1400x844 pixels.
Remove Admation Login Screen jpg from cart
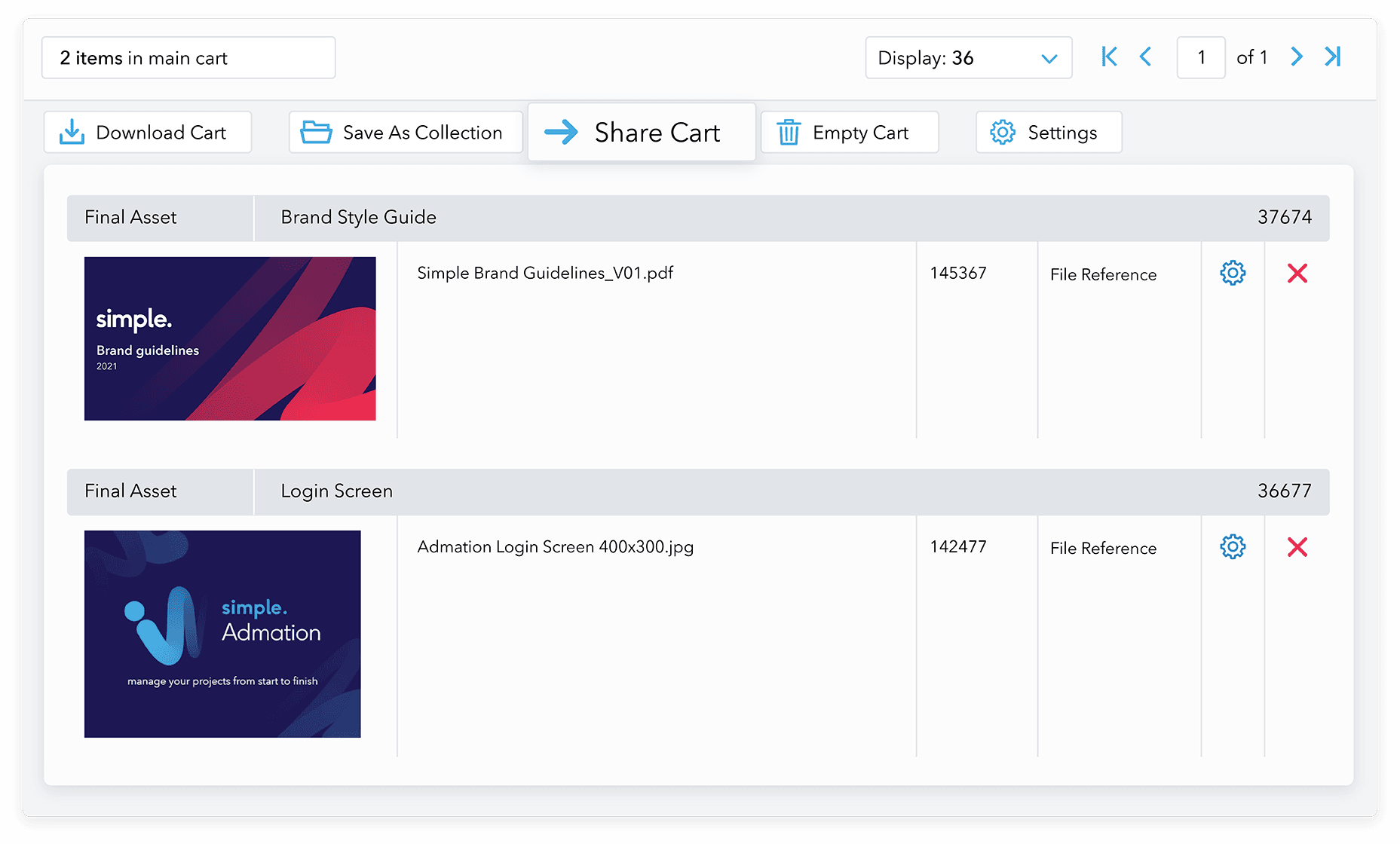point(1297,547)
